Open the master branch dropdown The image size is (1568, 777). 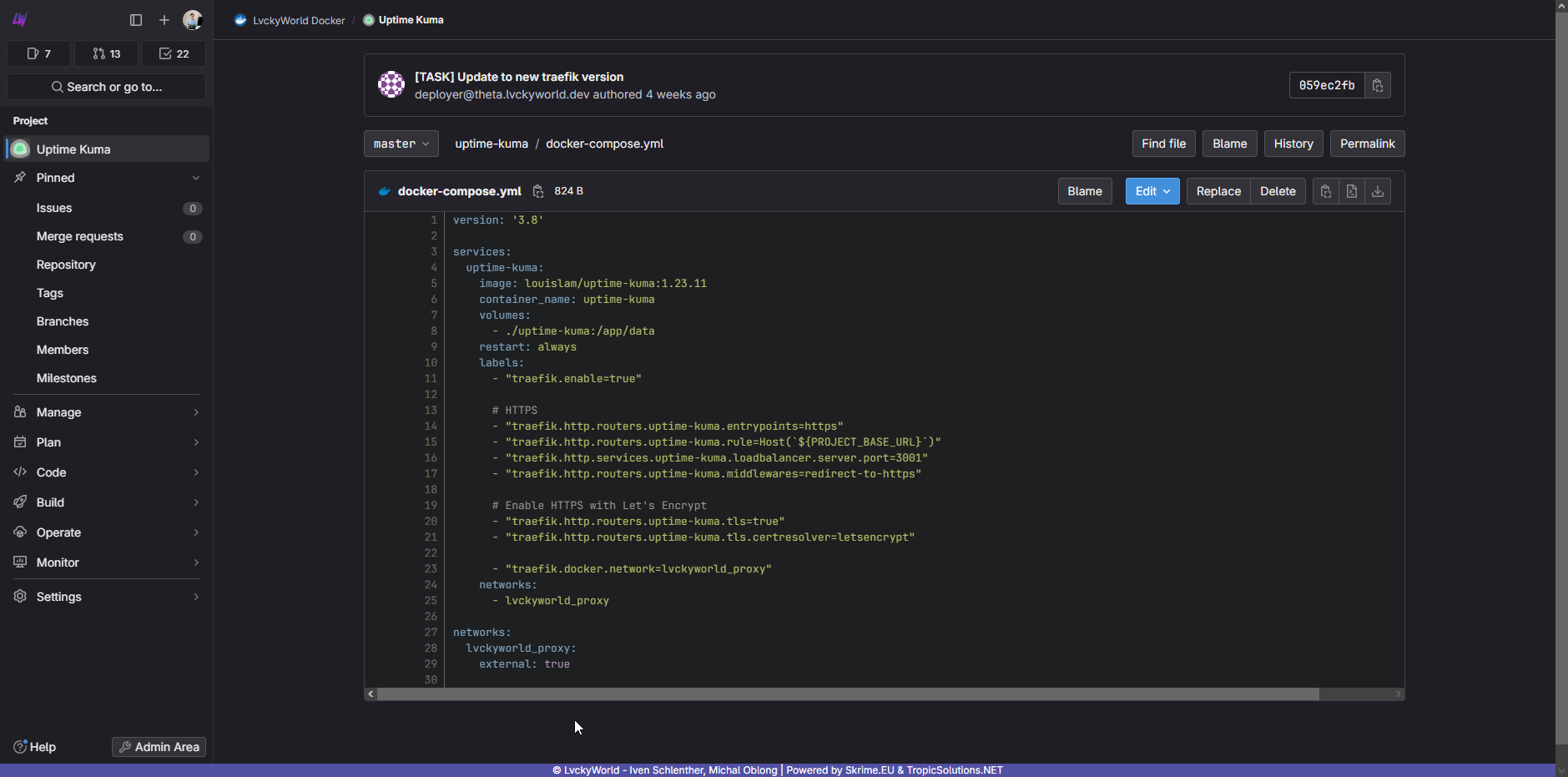401,144
